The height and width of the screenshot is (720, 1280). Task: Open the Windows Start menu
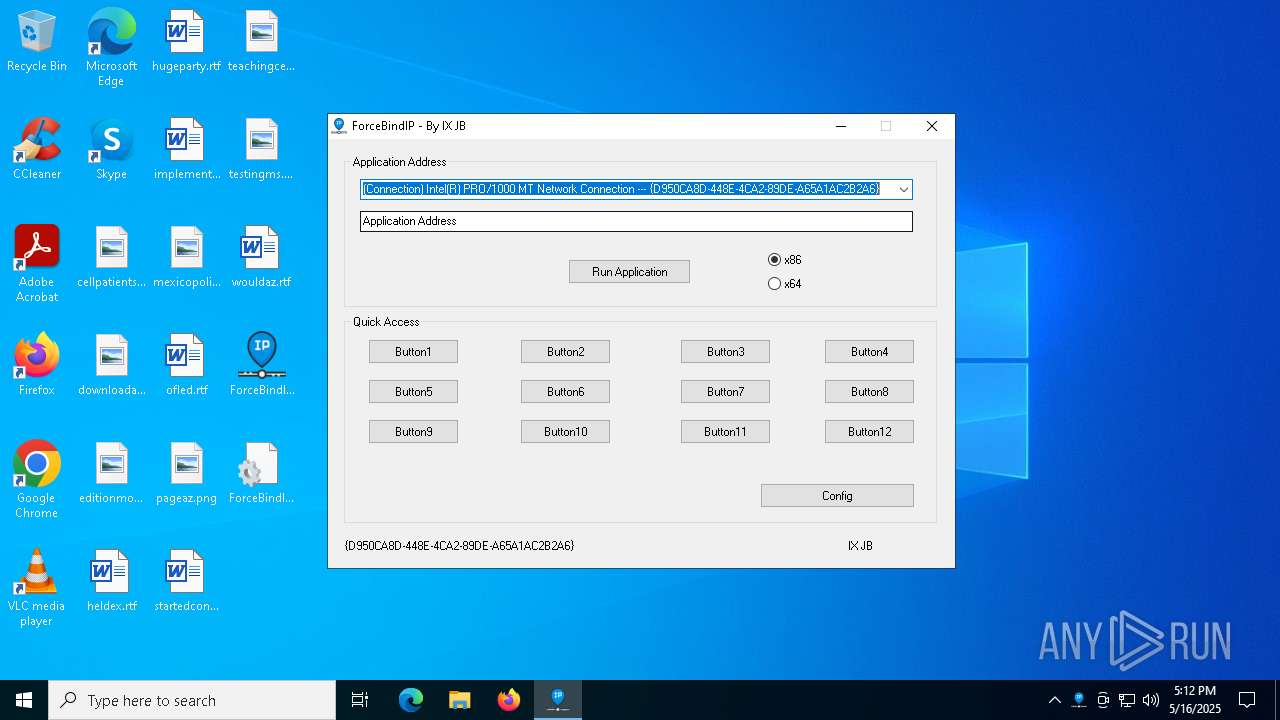click(24, 700)
